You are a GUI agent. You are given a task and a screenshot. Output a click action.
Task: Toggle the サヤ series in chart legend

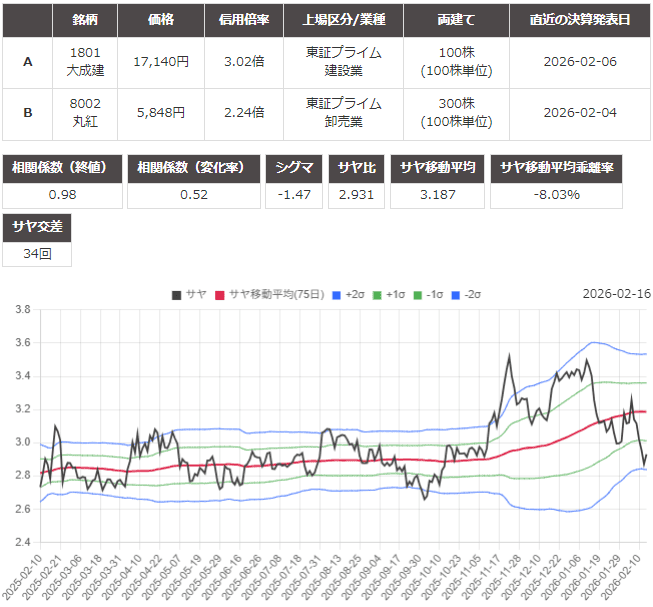pos(190,294)
